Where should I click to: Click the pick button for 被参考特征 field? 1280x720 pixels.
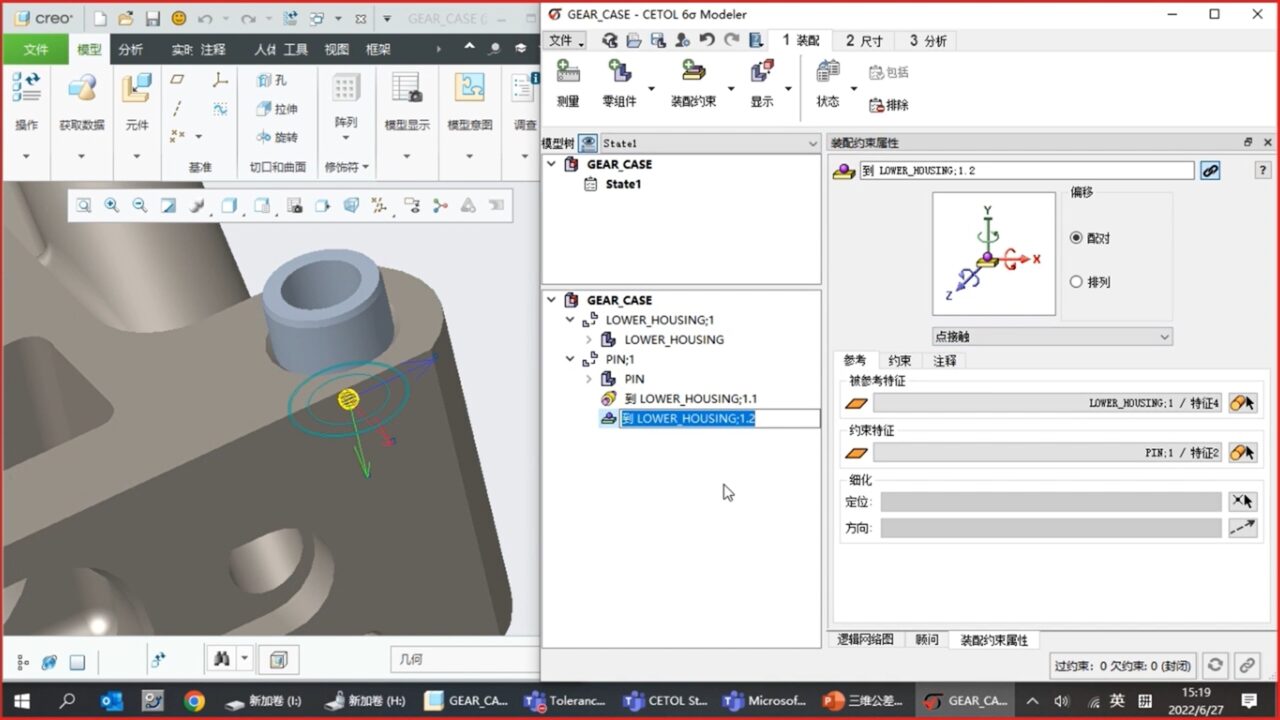pyautogui.click(x=1242, y=403)
